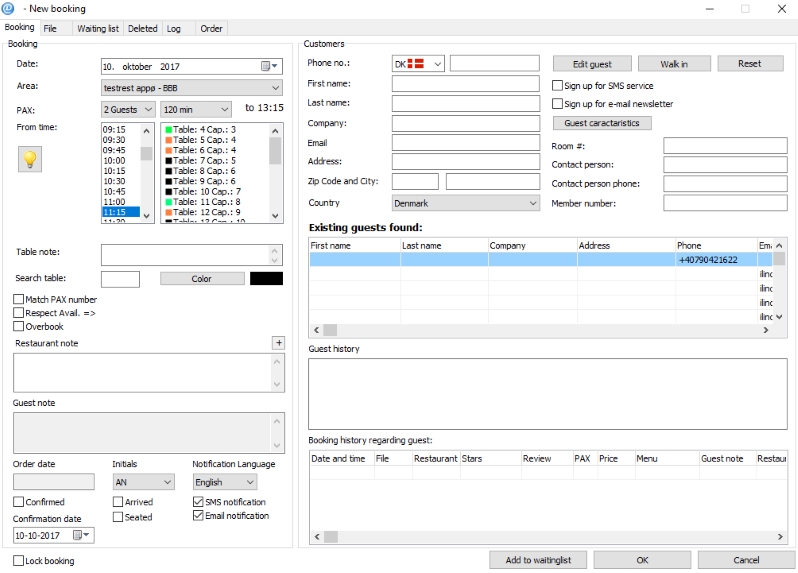The height and width of the screenshot is (573, 798).
Task: Select the 11:15 time entry
Action: [x=121, y=212]
